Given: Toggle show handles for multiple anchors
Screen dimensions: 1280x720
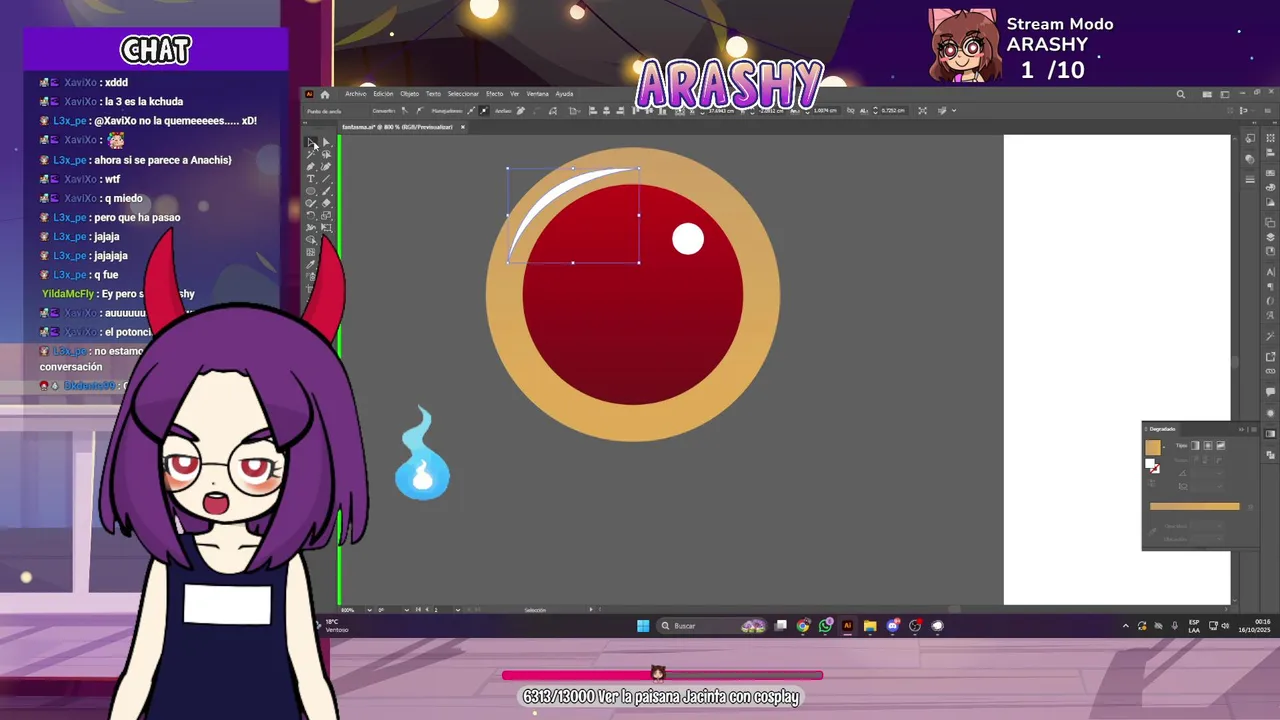Looking at the screenshot, I should (x=471, y=111).
